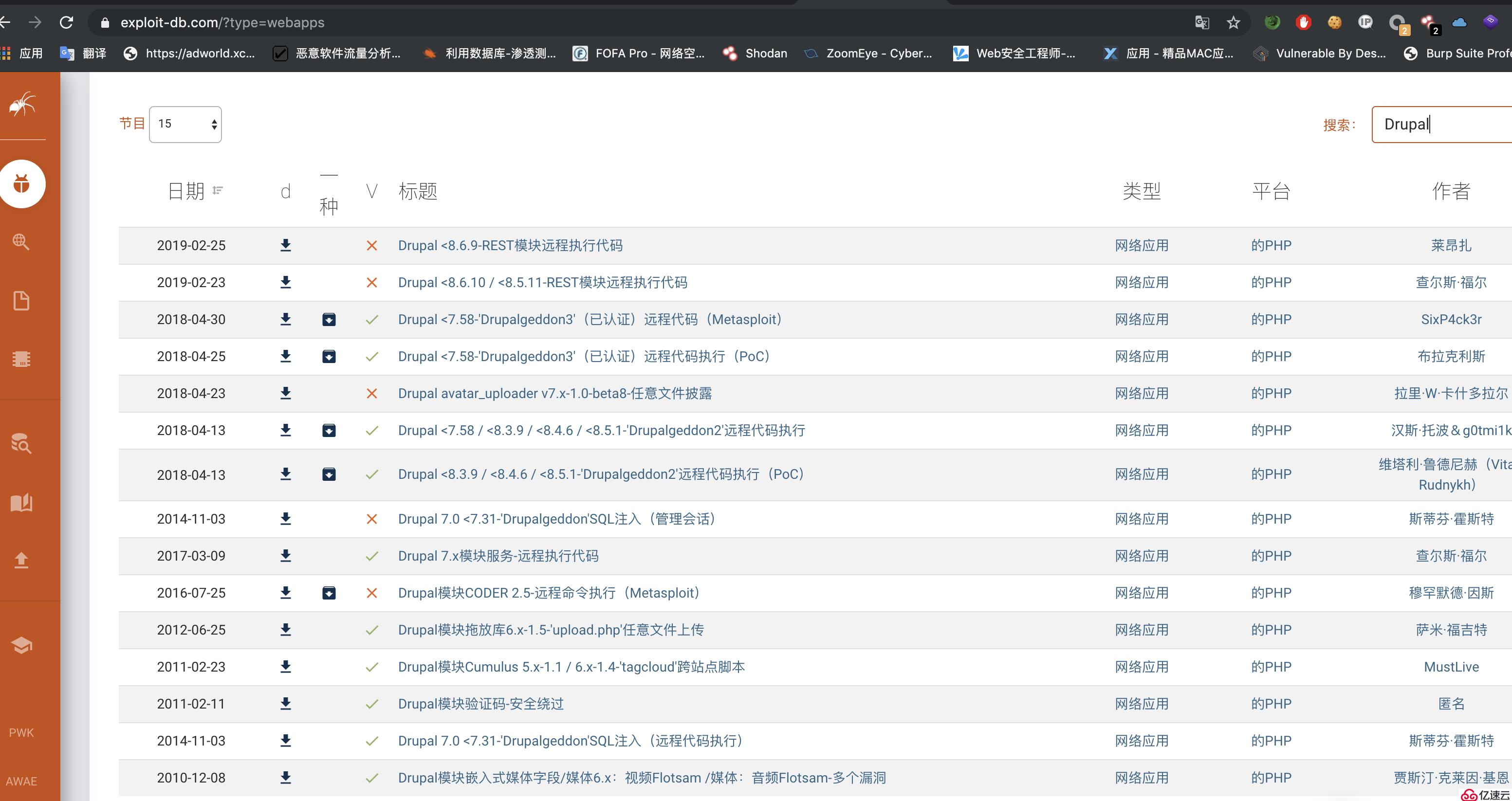Open Drupal avatar_uploader file disclosure exploit
Viewport: 1512px width, 801px height.
[x=554, y=393]
